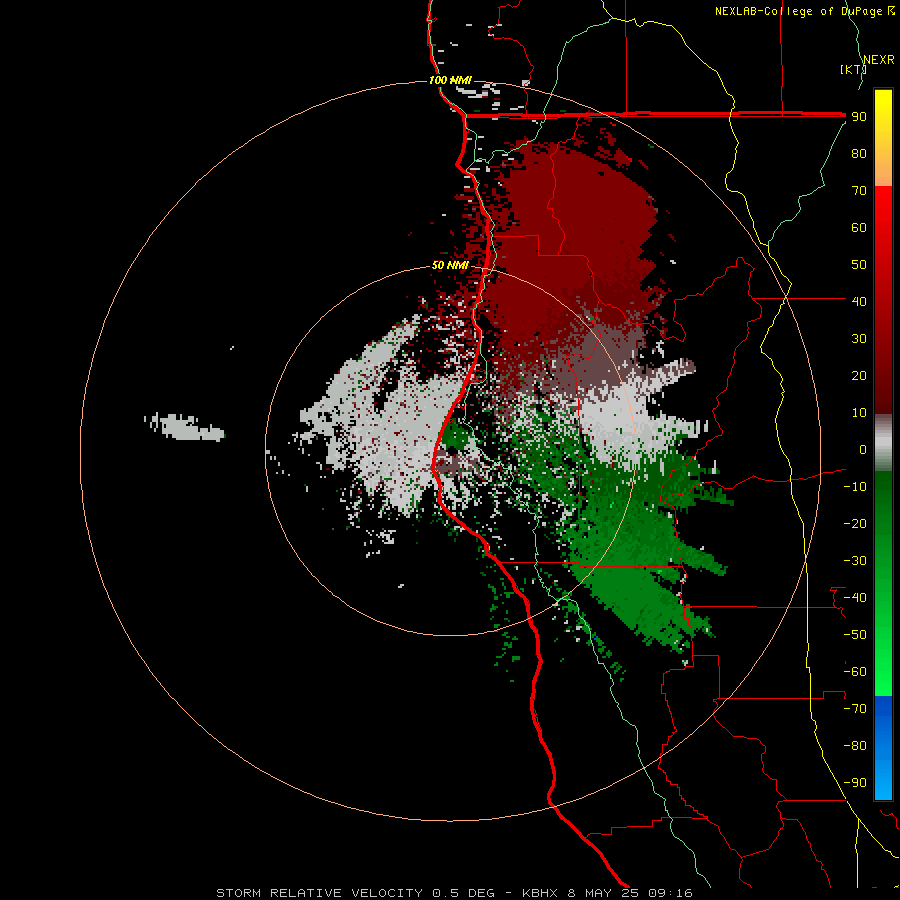Select the -70 scale value
This screenshot has width=900, height=900.
[855, 709]
